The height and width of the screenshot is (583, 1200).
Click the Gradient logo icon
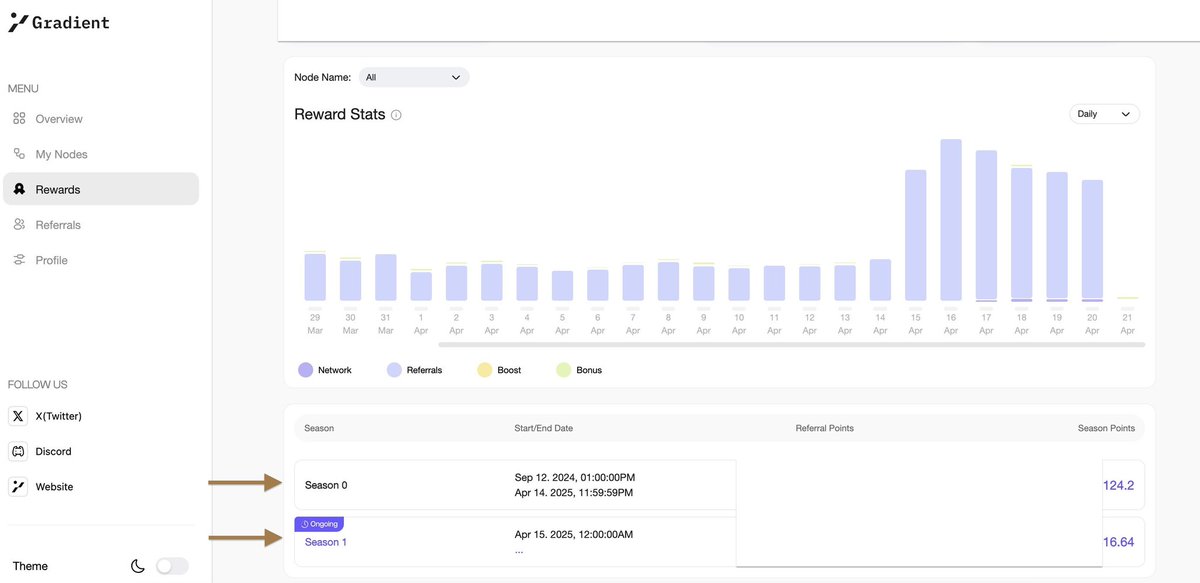[x=18, y=22]
